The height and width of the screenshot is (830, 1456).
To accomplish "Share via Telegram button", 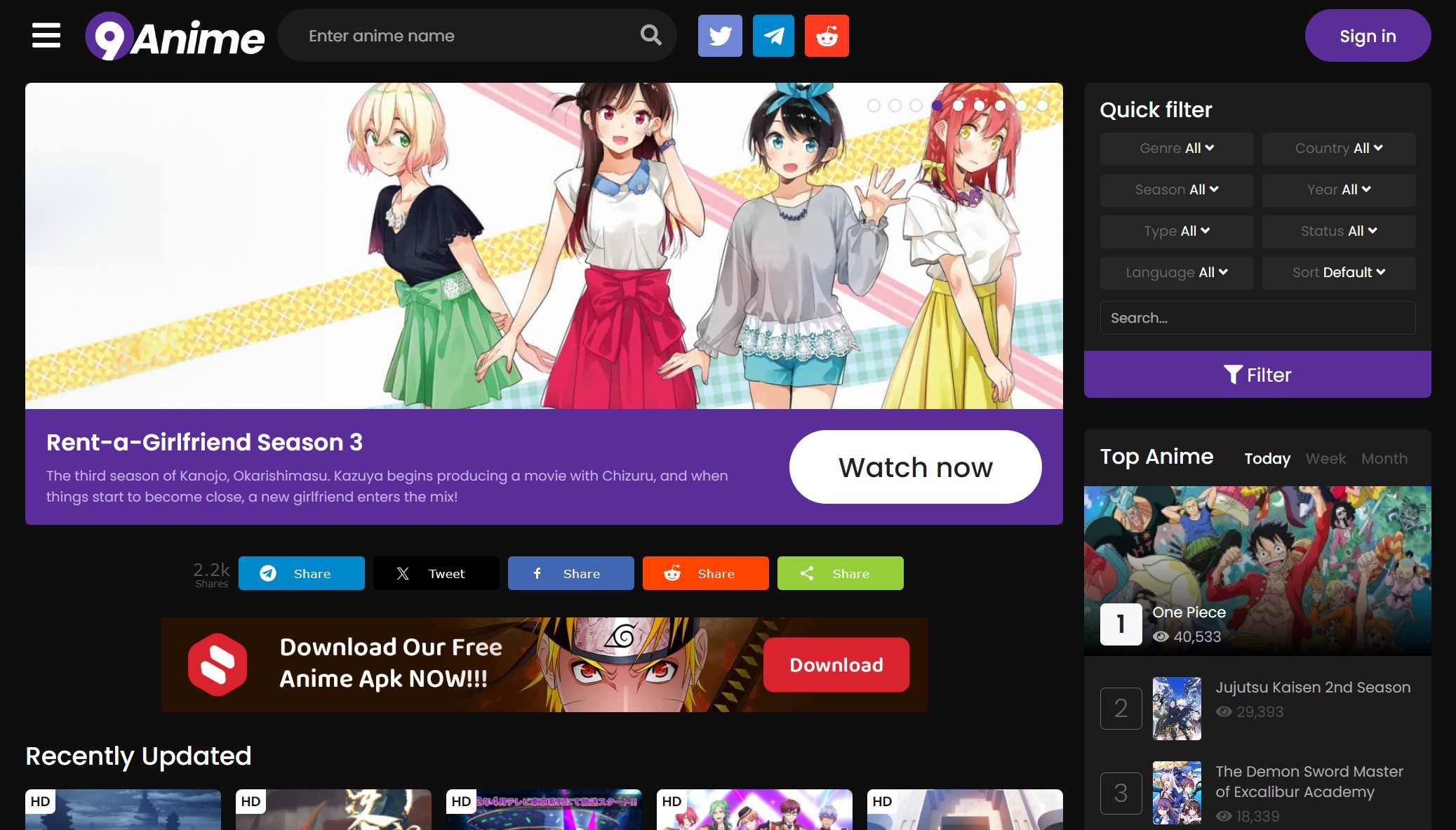I will point(300,573).
